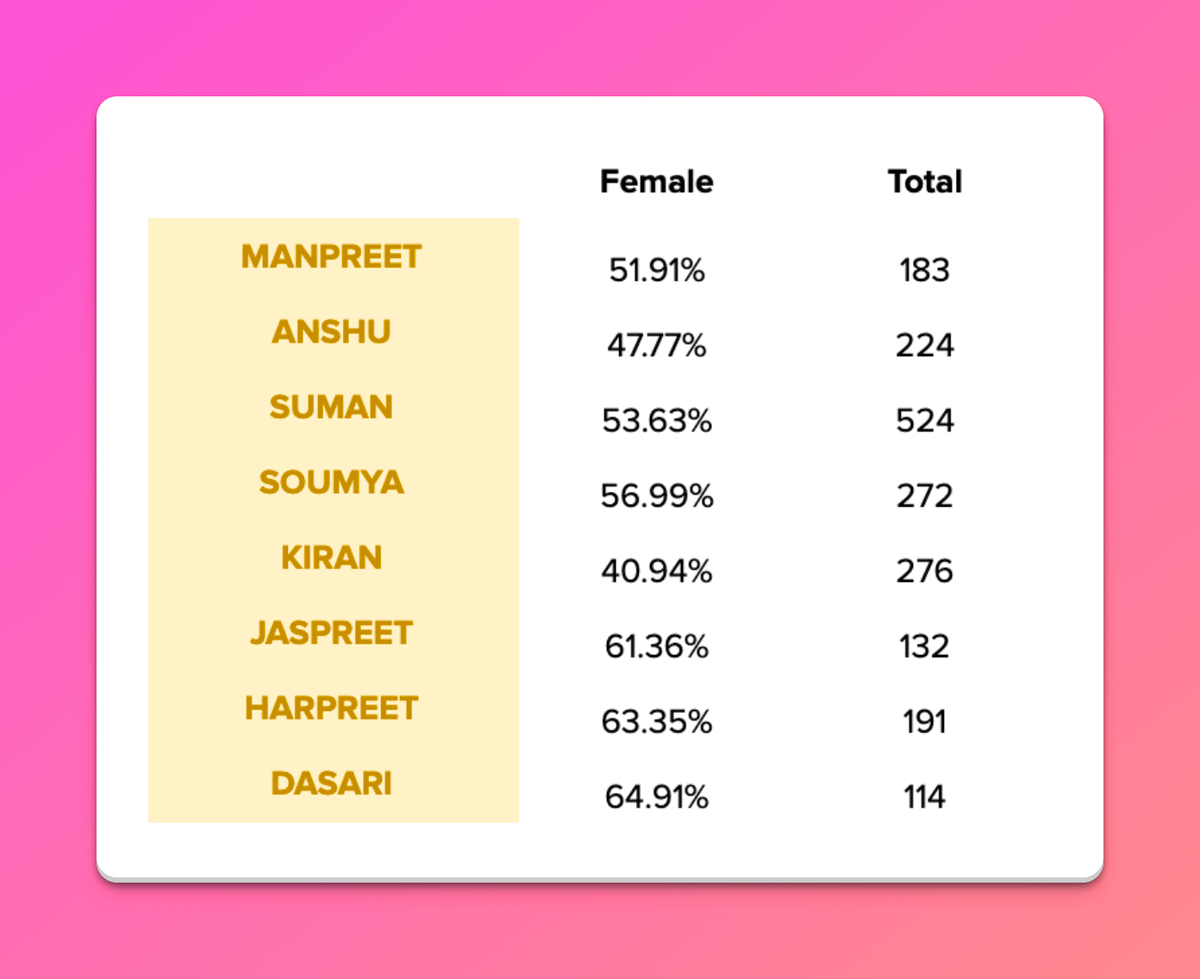1200x979 pixels.
Task: Click the 56.99% female value
Action: click(x=657, y=496)
